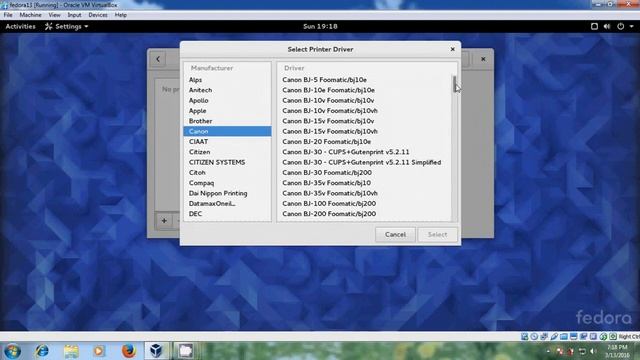Viewport: 640px width, 360px height.
Task: Select CIAAT manufacturer
Action: coord(227,142)
